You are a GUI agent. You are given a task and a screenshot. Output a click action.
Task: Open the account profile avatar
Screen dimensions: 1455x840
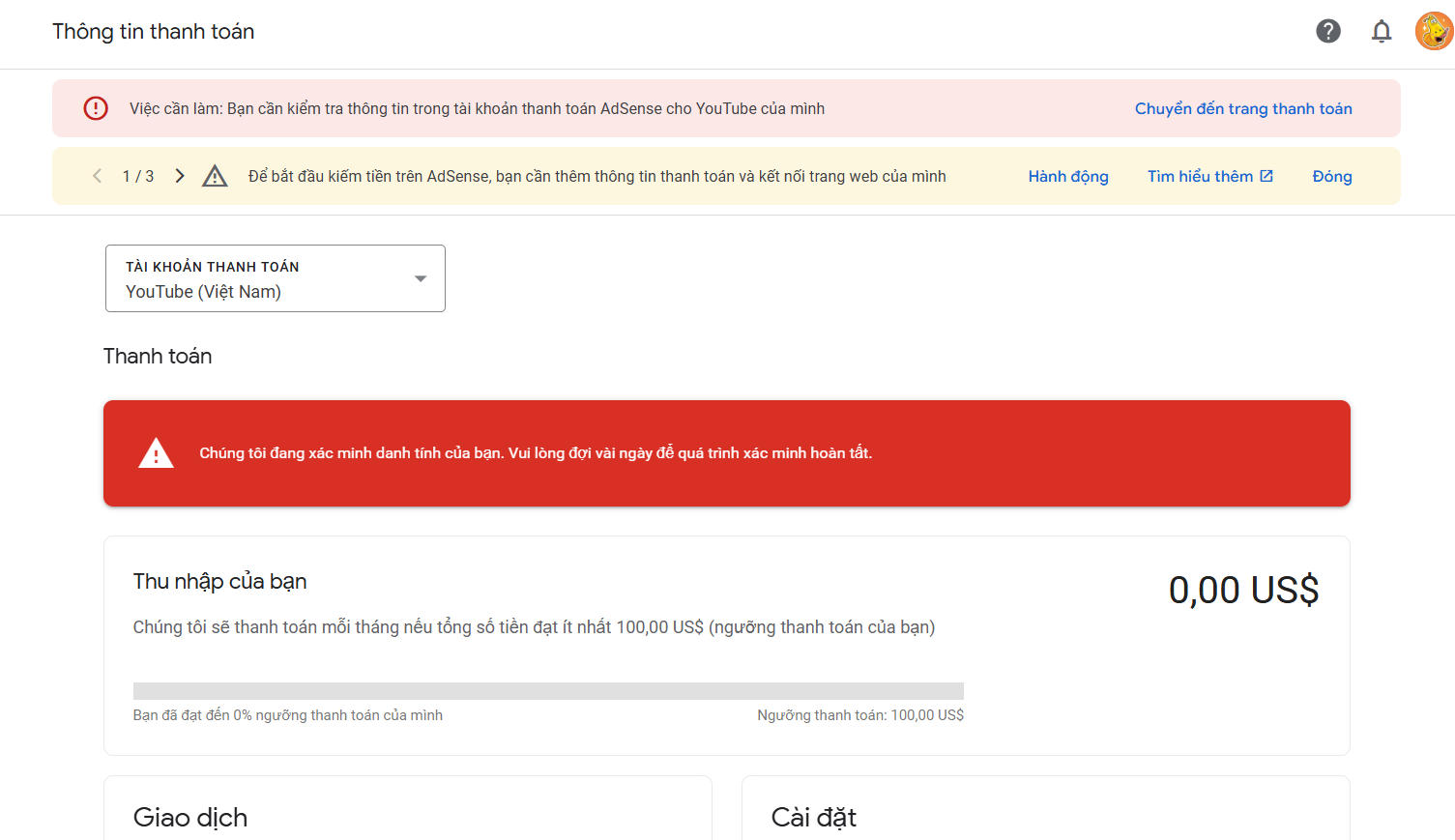(x=1433, y=31)
